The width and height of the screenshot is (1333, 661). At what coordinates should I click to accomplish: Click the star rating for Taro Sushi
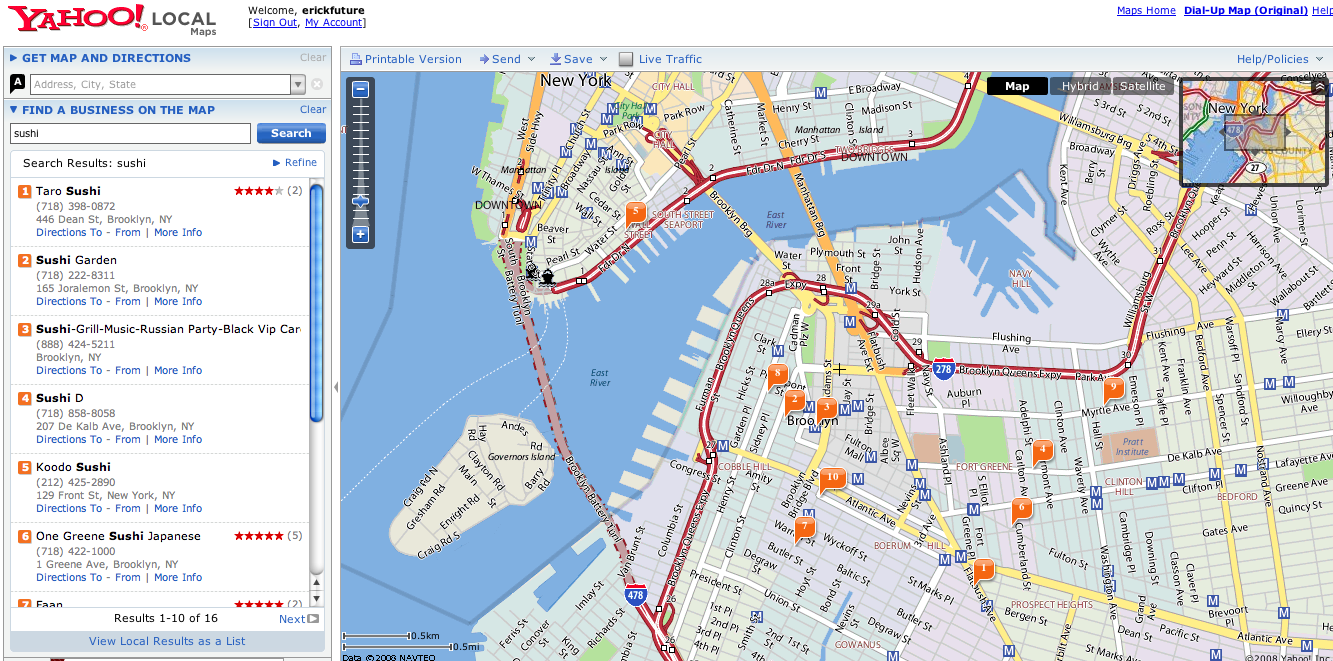[259, 190]
